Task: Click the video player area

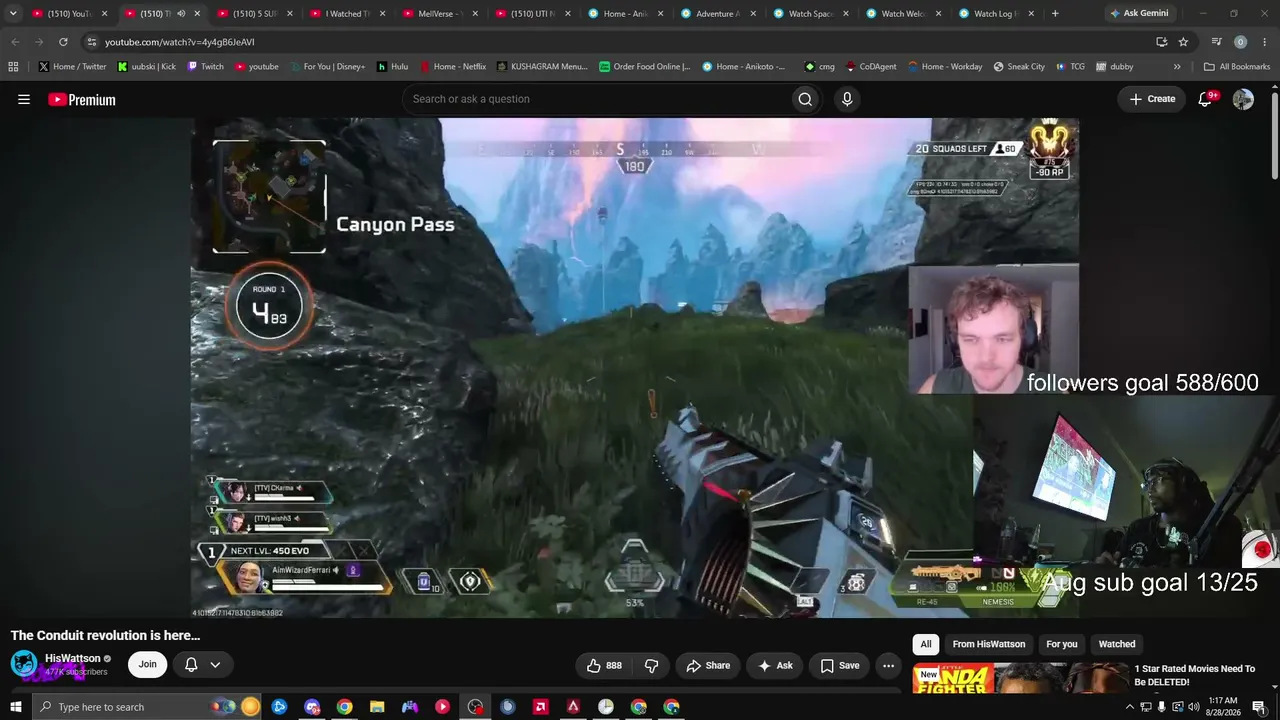Action: (x=635, y=368)
